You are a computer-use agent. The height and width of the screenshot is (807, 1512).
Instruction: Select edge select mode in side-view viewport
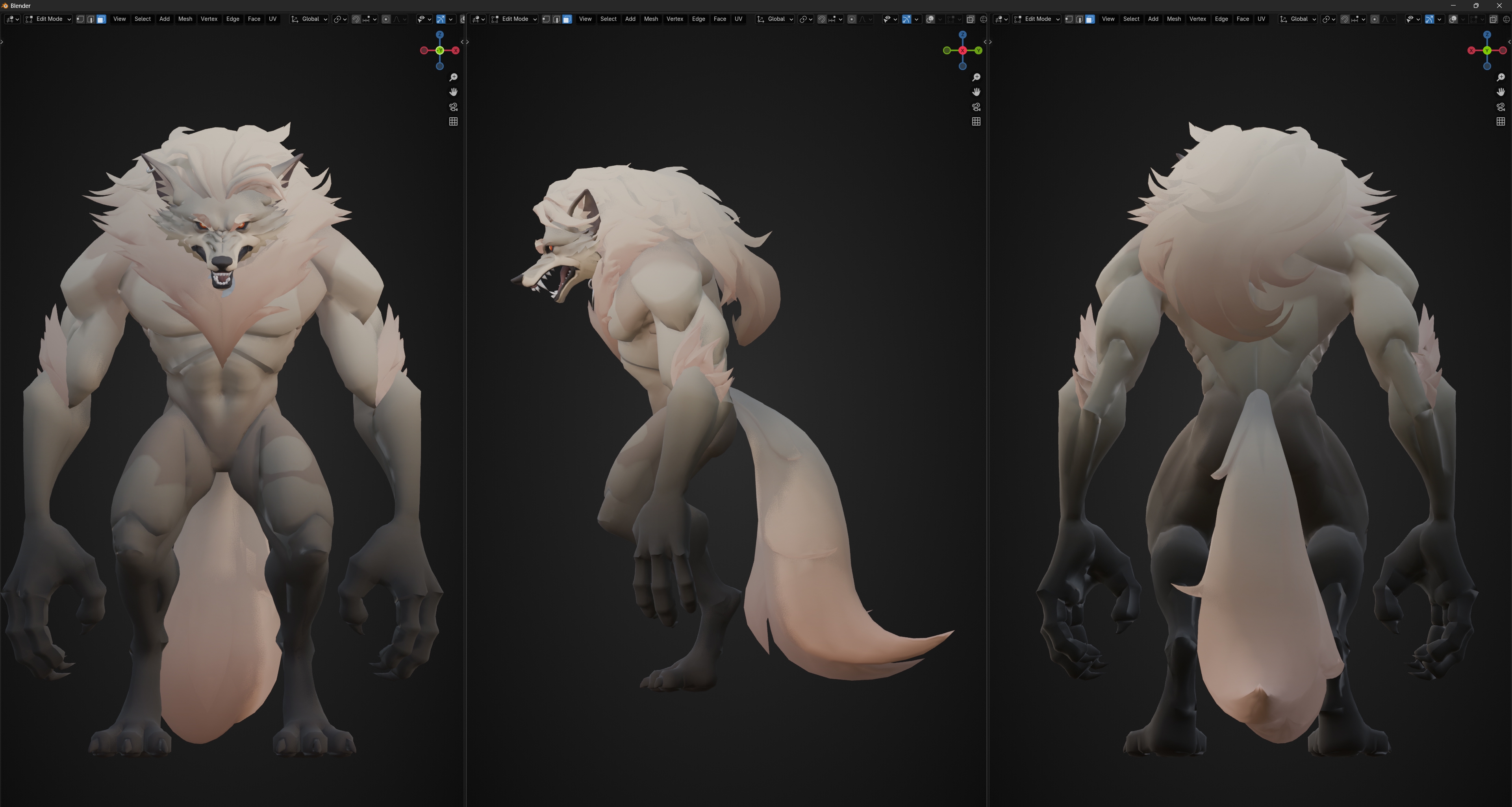click(x=556, y=19)
